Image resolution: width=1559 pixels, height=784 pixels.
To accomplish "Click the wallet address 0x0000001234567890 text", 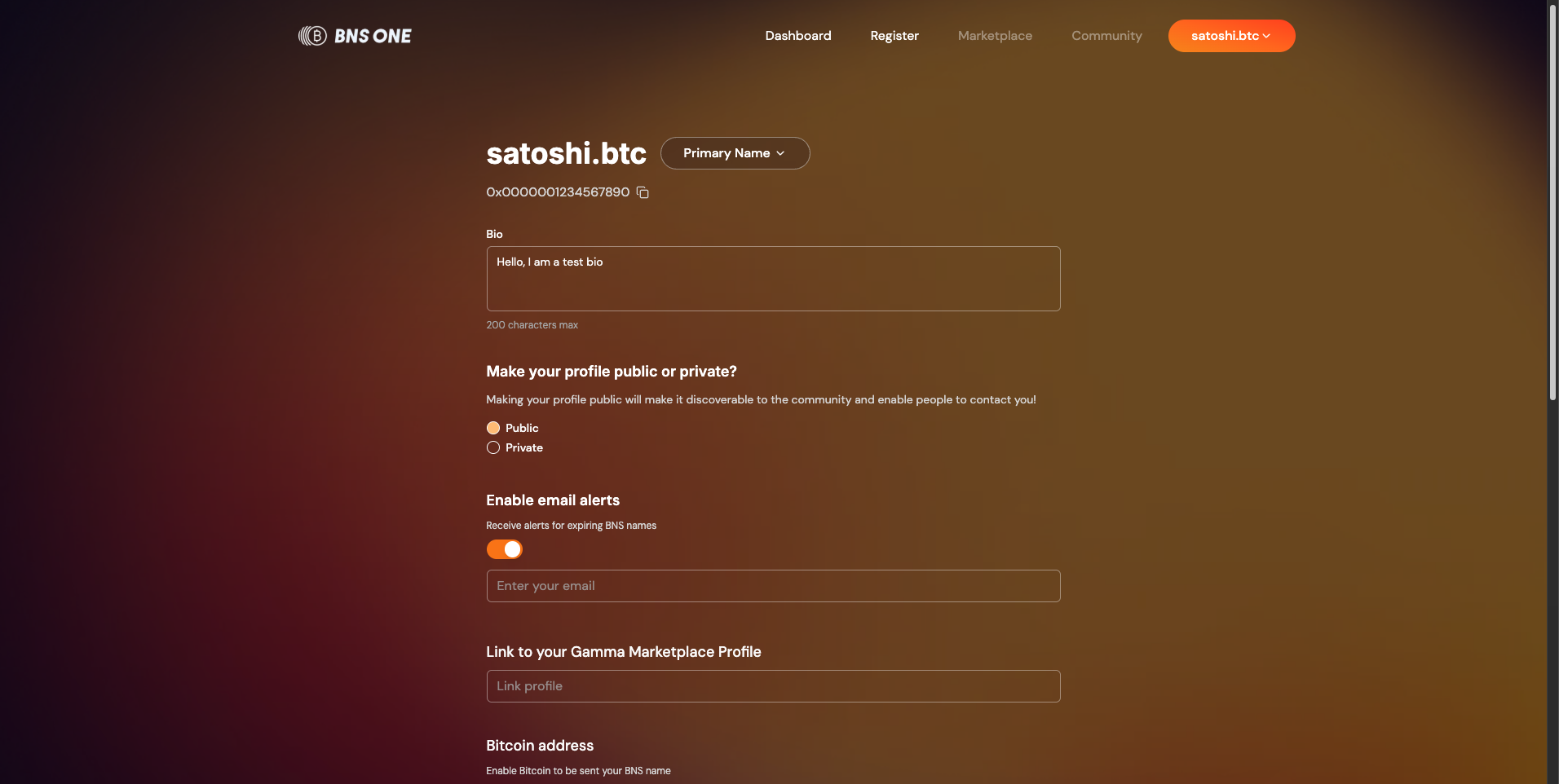I will [x=558, y=192].
